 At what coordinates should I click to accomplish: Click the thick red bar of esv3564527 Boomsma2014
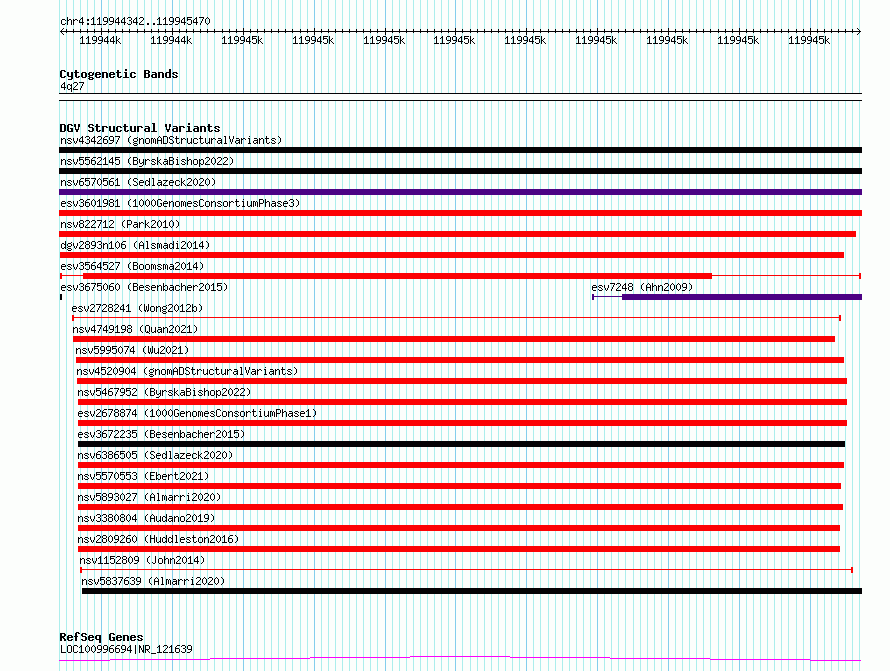[397, 276]
